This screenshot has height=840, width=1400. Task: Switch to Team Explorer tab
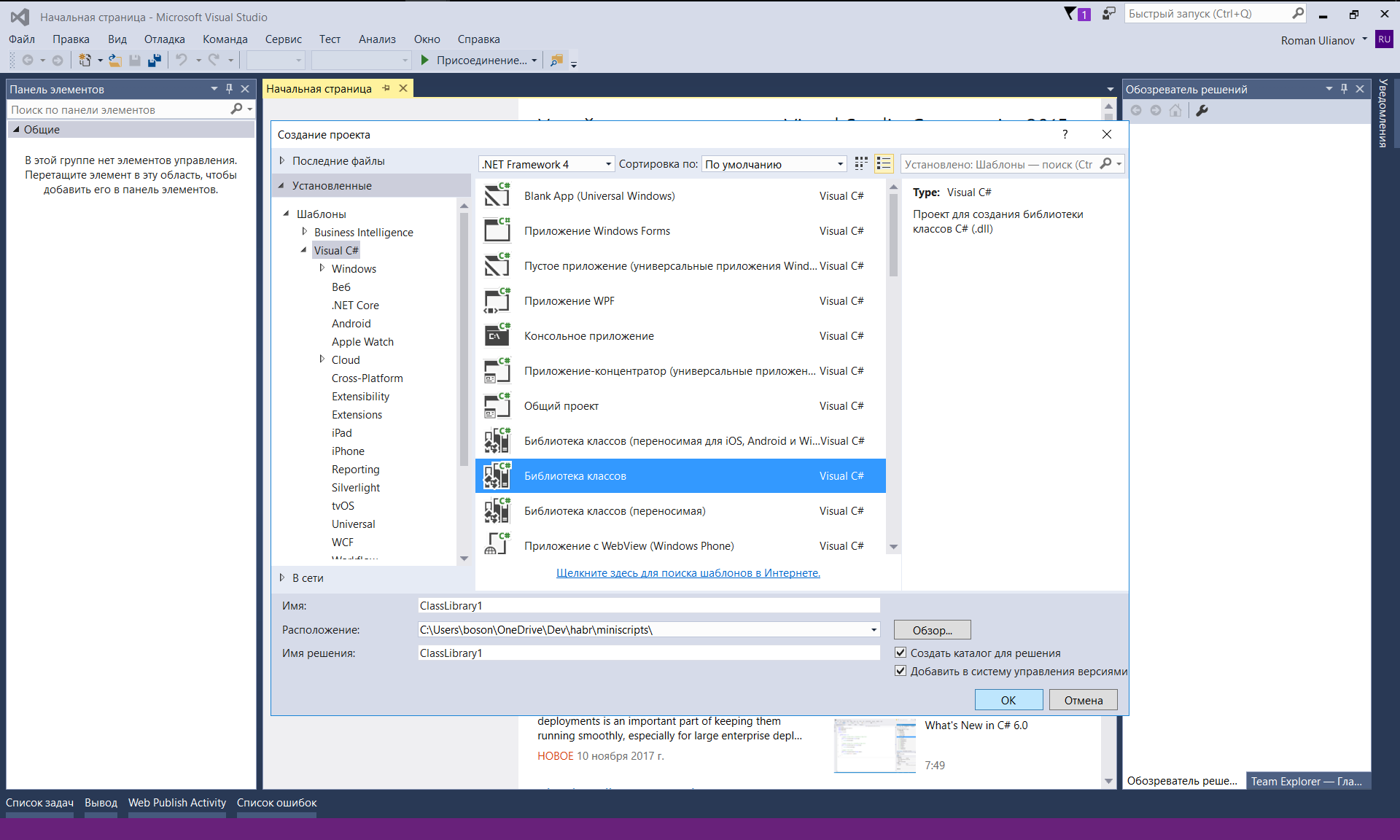[x=1306, y=781]
